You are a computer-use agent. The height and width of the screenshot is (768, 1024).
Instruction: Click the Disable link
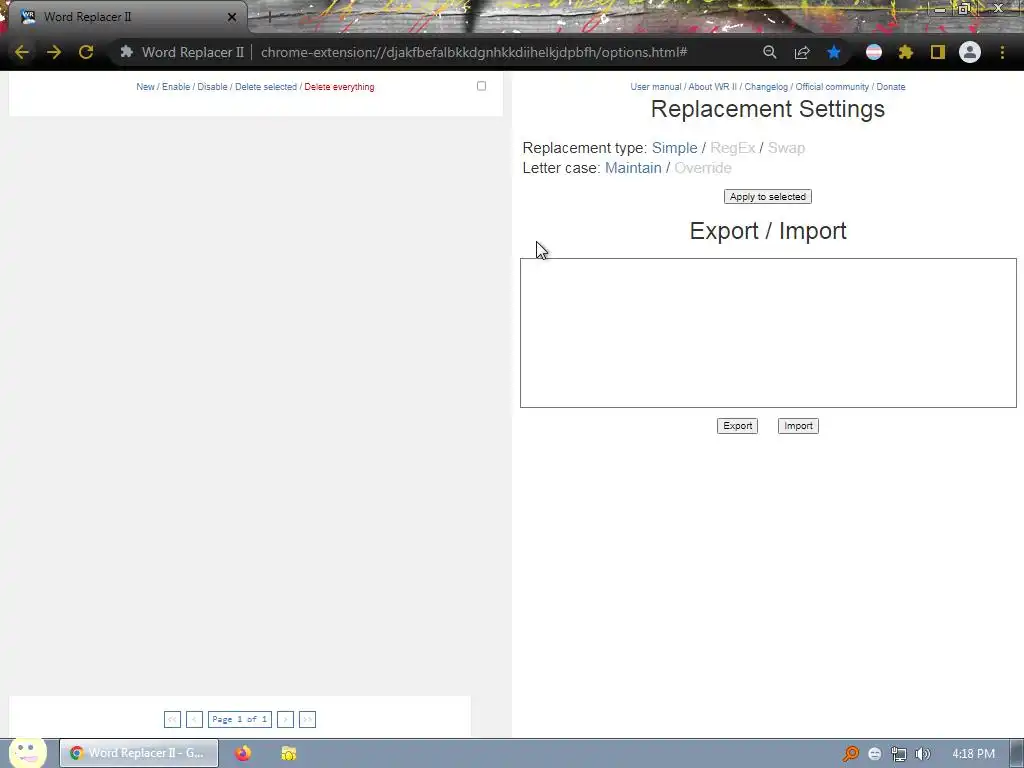(212, 87)
